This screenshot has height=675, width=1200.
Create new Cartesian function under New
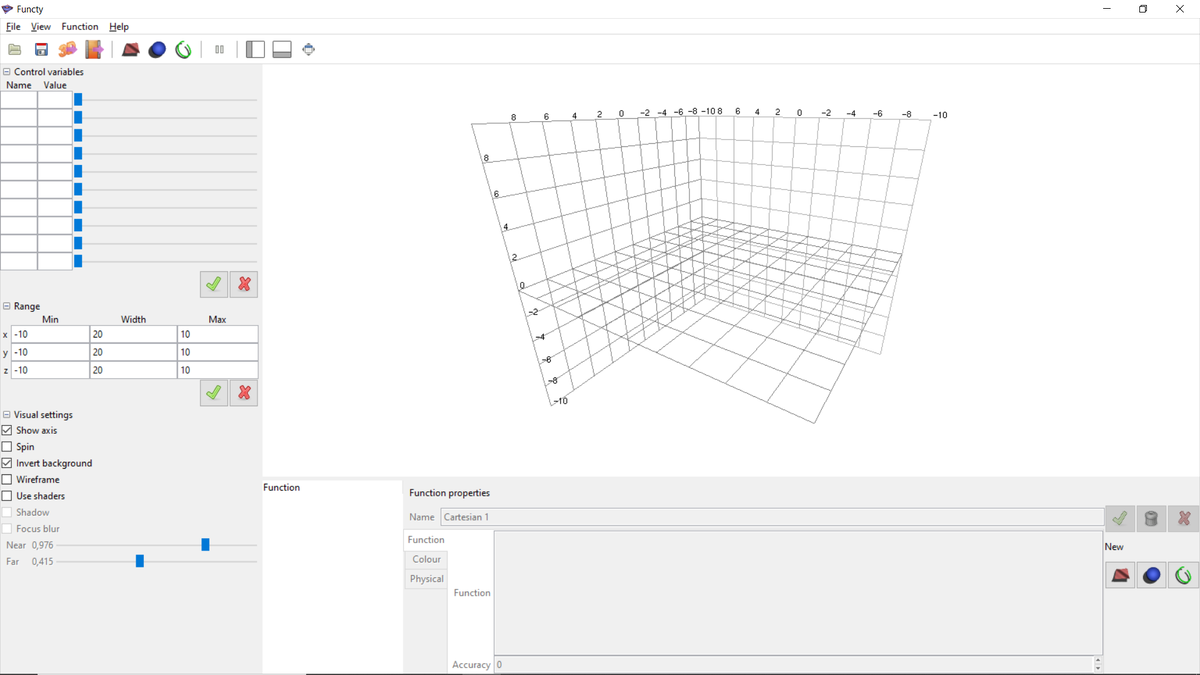coord(1120,575)
